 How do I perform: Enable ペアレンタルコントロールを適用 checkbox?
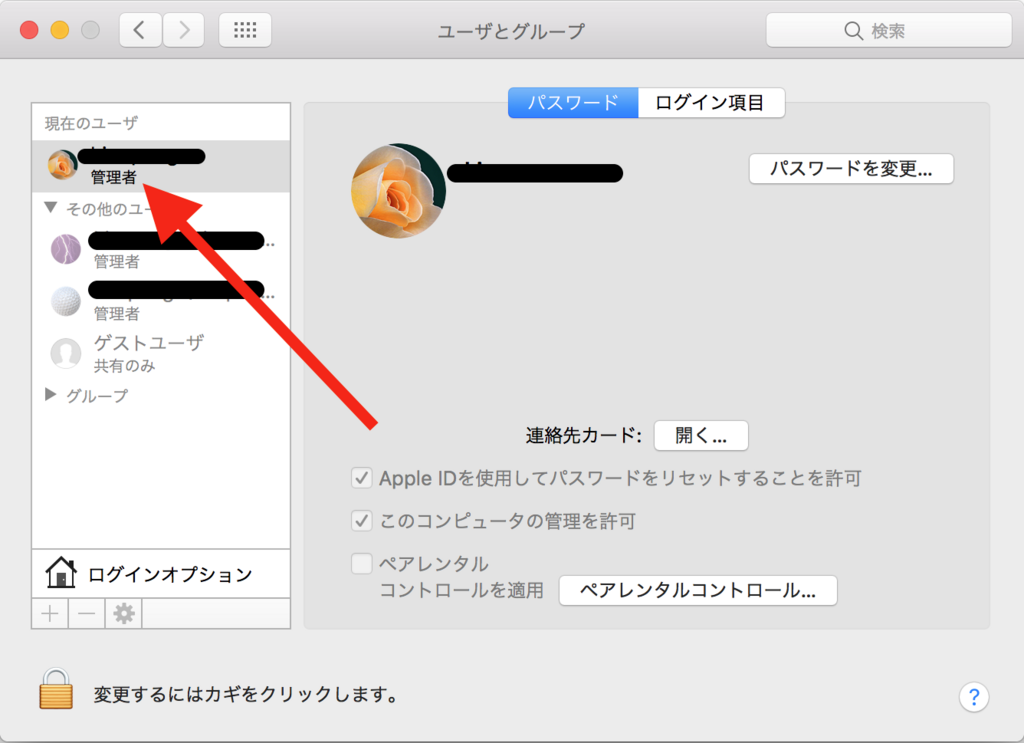tap(362, 564)
